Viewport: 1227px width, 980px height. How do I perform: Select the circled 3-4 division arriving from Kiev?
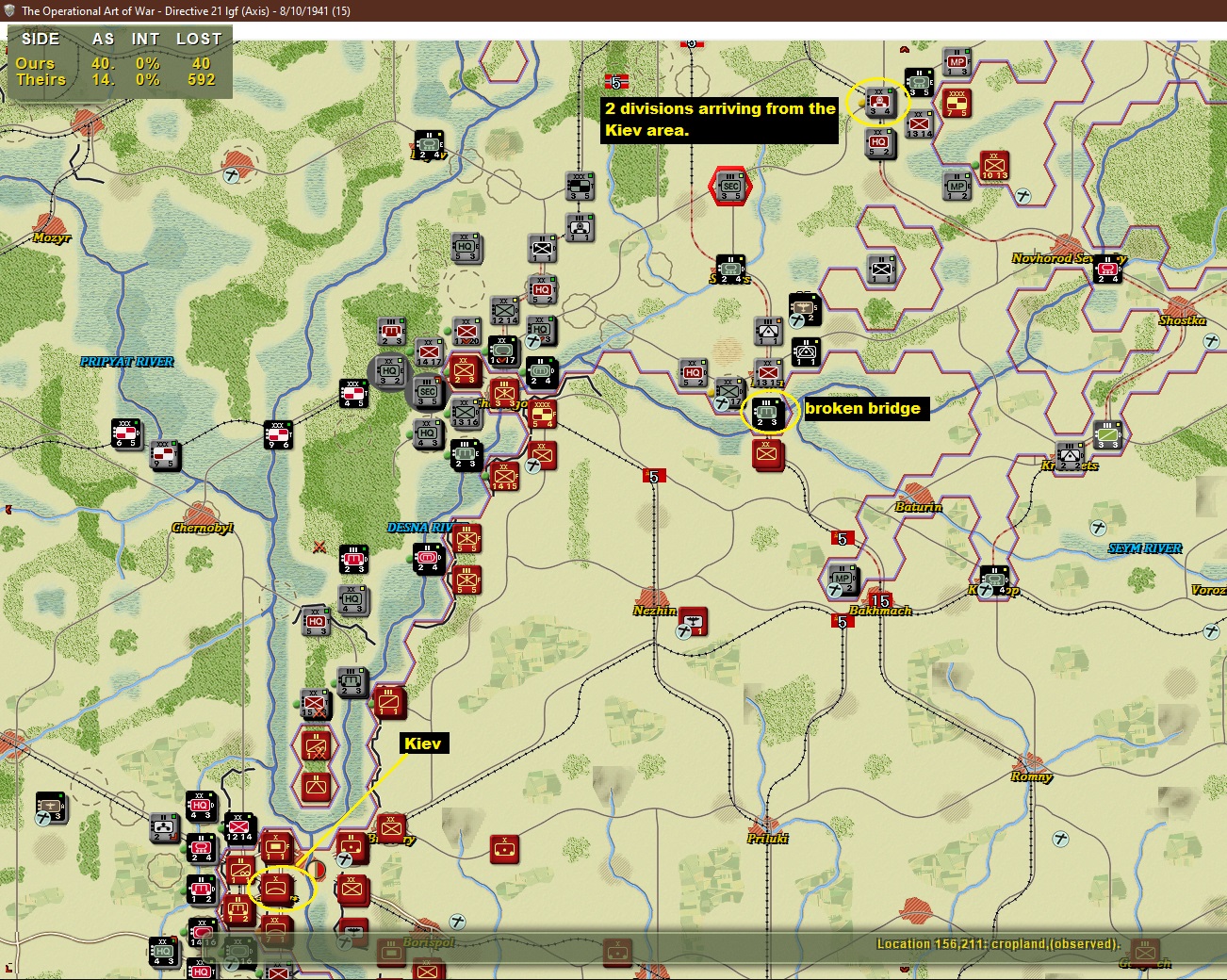point(879,102)
